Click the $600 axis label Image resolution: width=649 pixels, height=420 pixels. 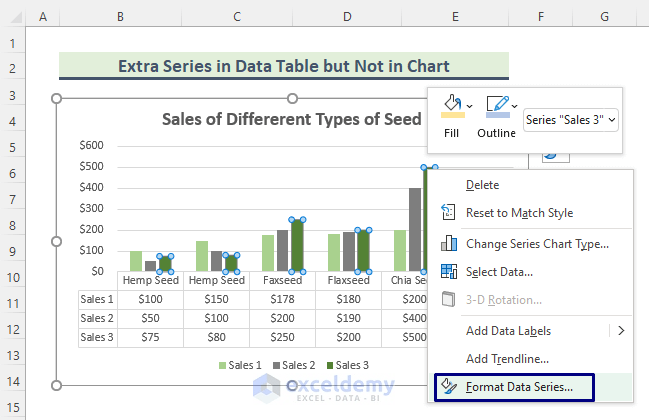point(91,145)
